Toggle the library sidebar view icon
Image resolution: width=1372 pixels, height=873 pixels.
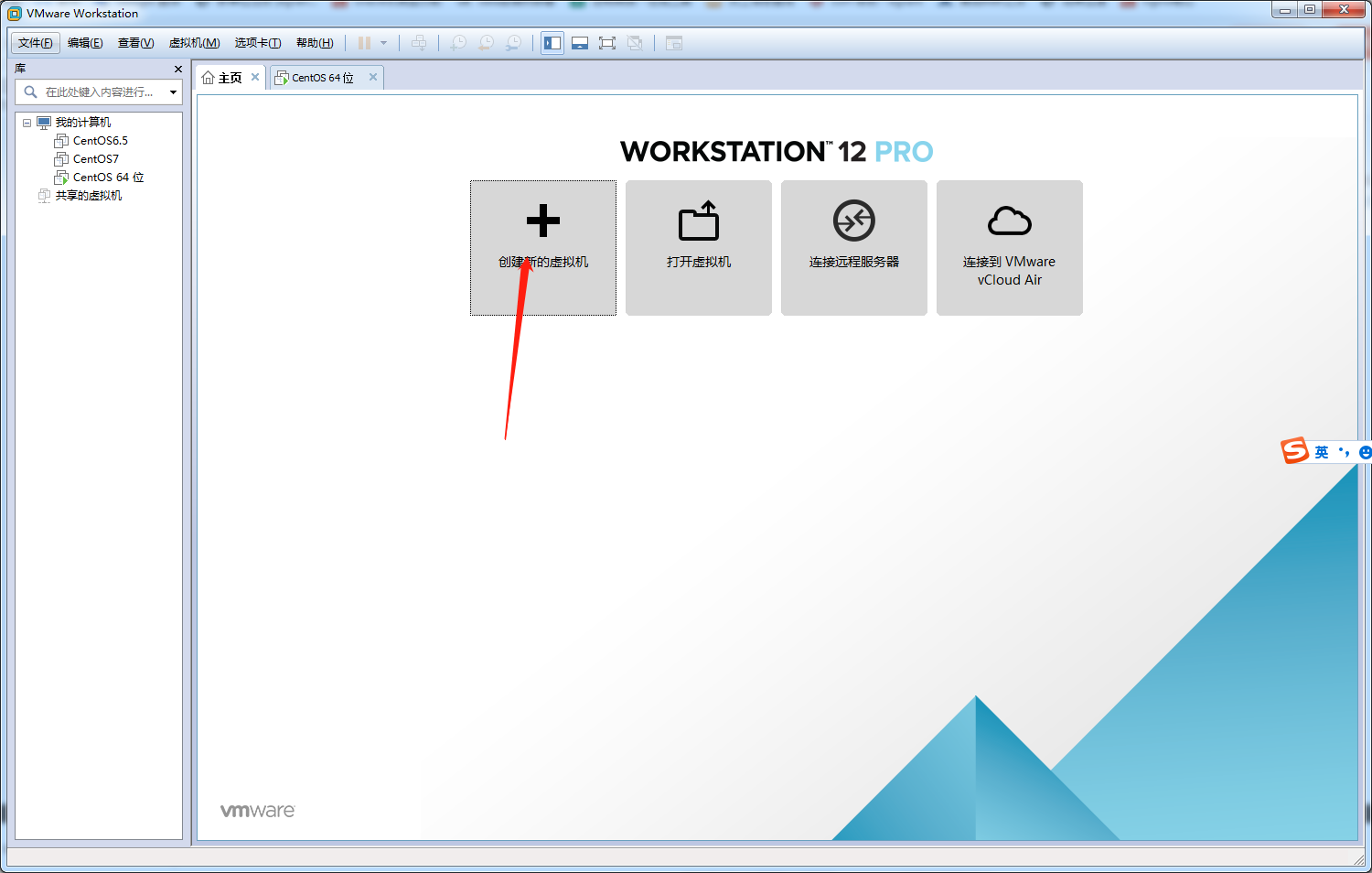point(552,43)
